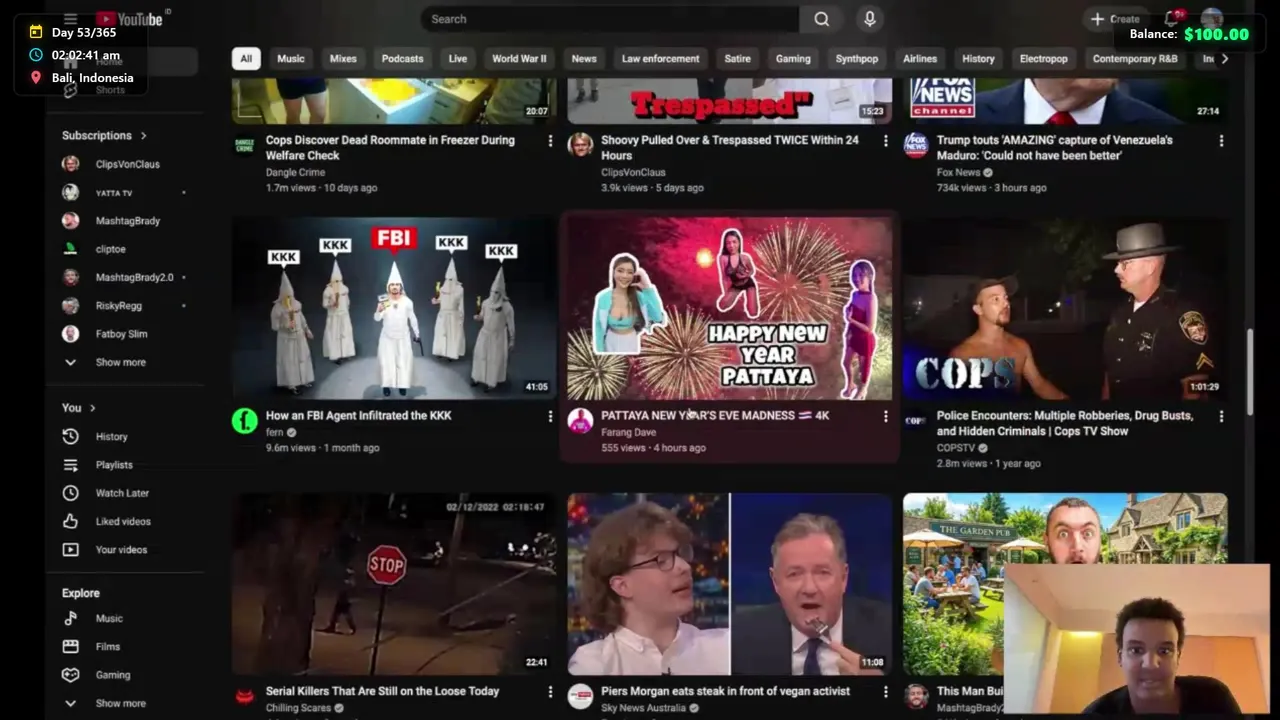Select the Synthpop filter chip
The image size is (1280, 720).
pyautogui.click(x=857, y=59)
